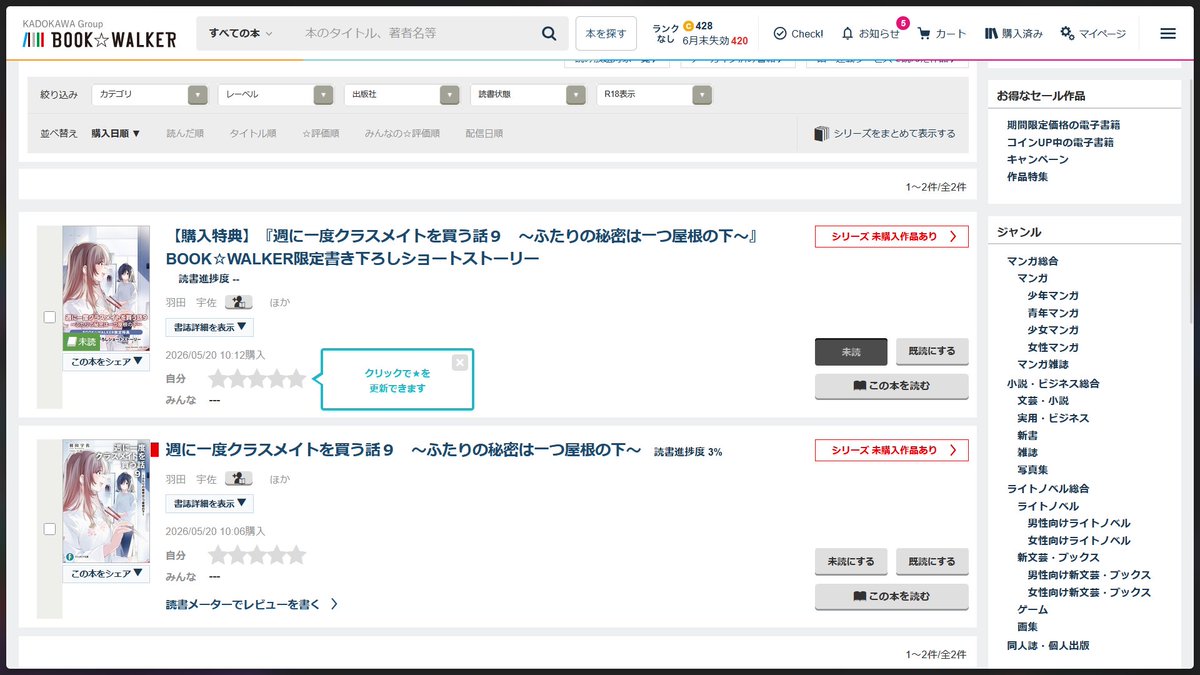Open the R18表示 dropdown
Image resolution: width=1200 pixels, height=675 pixels.
[654, 94]
